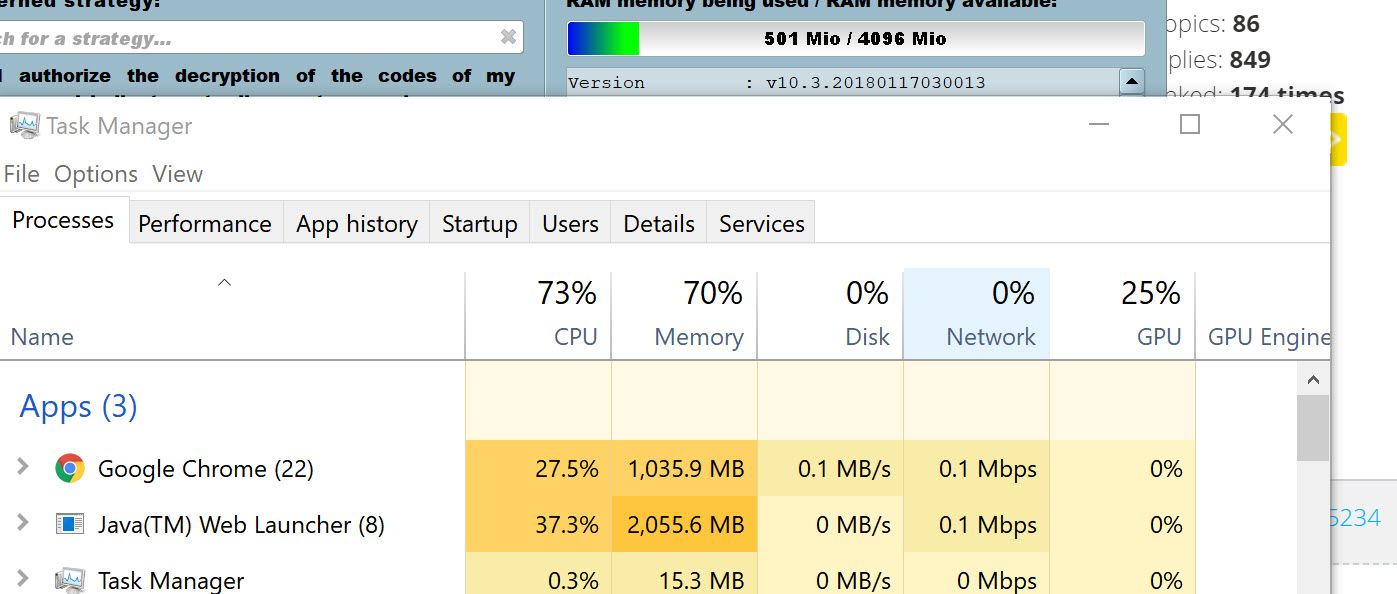1397x594 pixels.
Task: Close the Task Manager window
Action: [x=1282, y=124]
